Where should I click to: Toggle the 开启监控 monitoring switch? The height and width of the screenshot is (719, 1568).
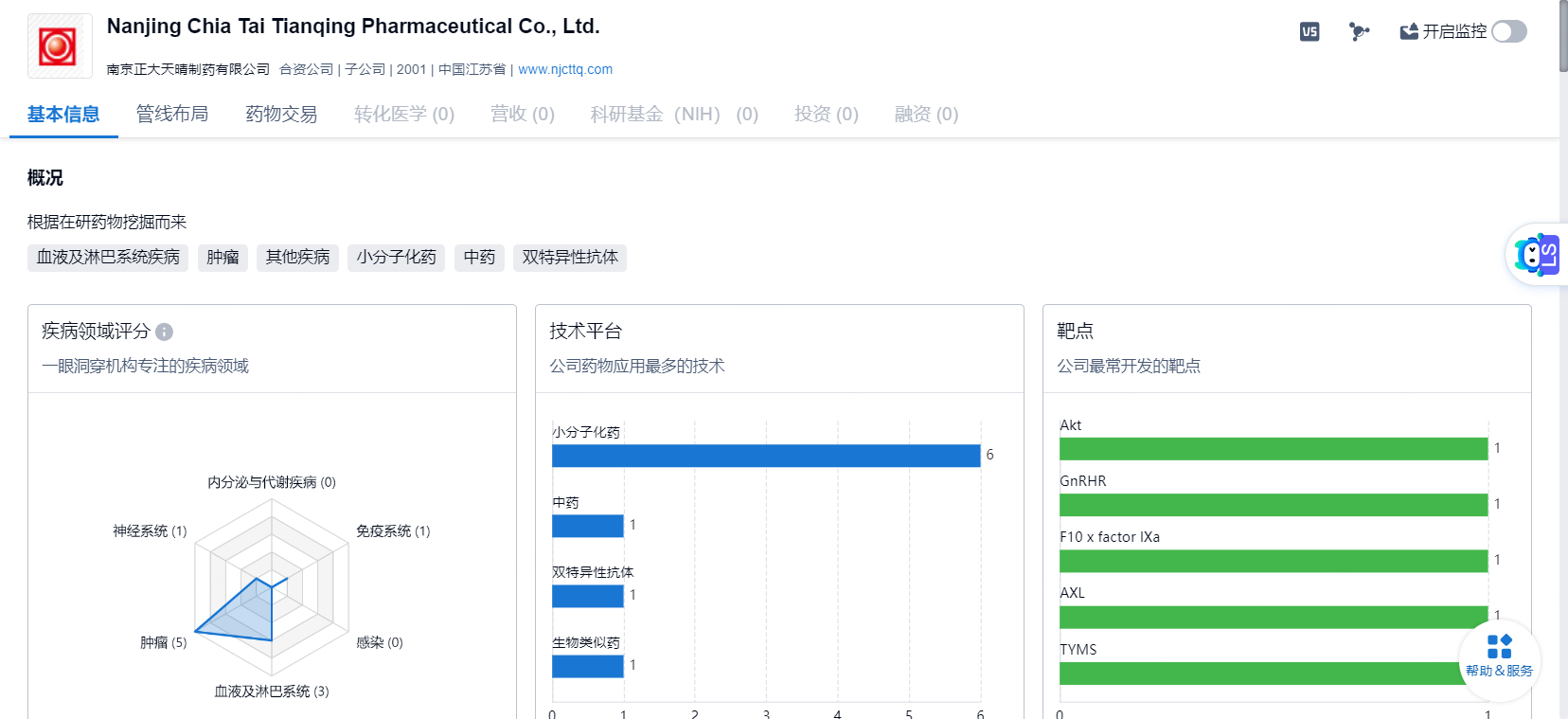click(x=1508, y=31)
